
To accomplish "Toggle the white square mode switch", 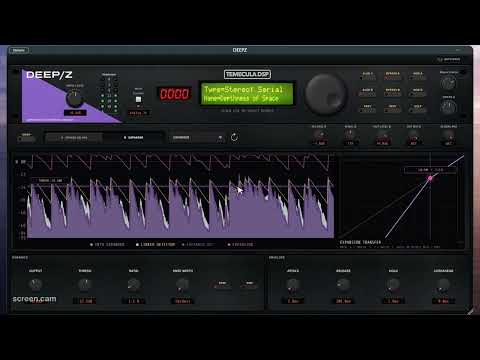I will pyautogui.click(x=138, y=99).
